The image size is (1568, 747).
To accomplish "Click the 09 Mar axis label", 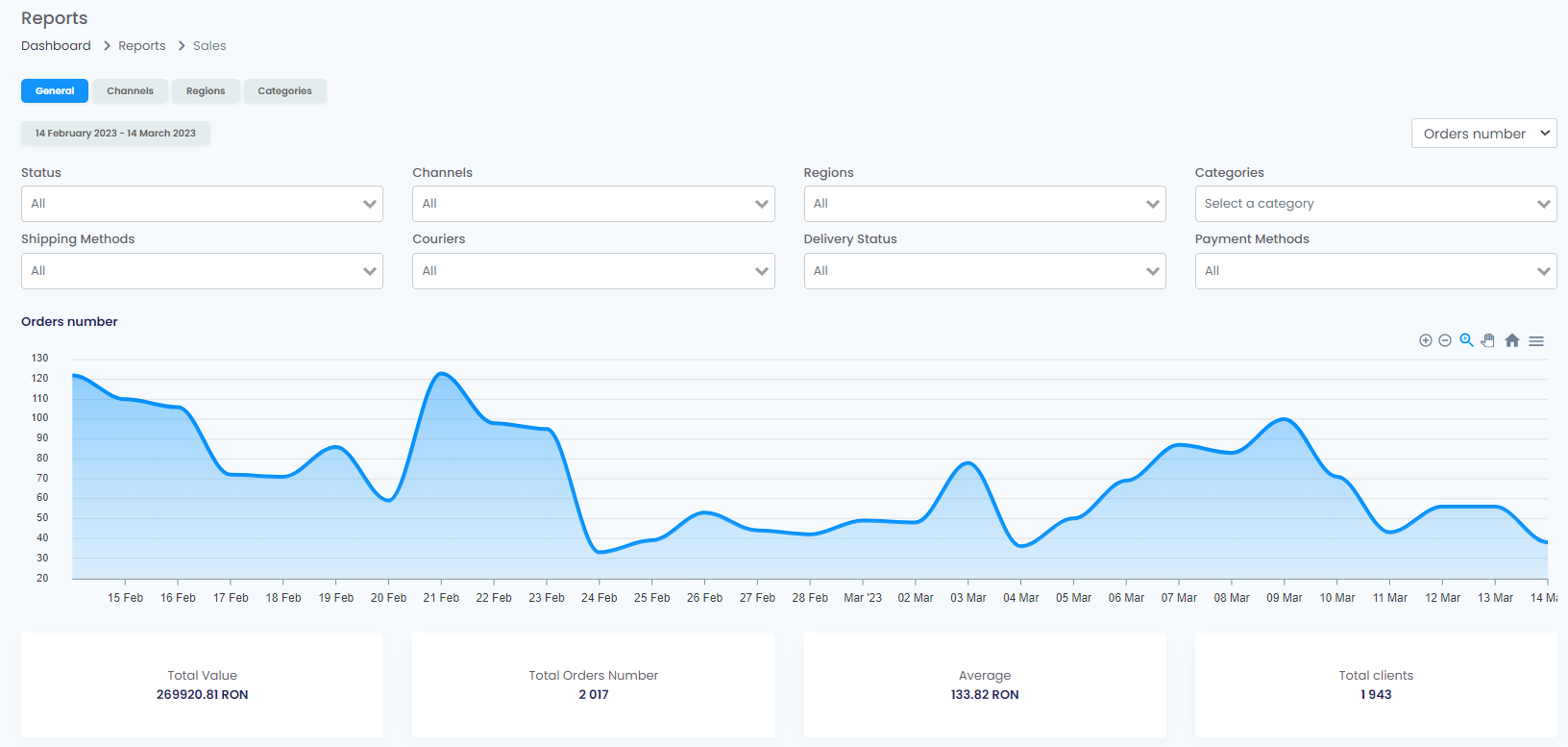I will pos(1285,598).
